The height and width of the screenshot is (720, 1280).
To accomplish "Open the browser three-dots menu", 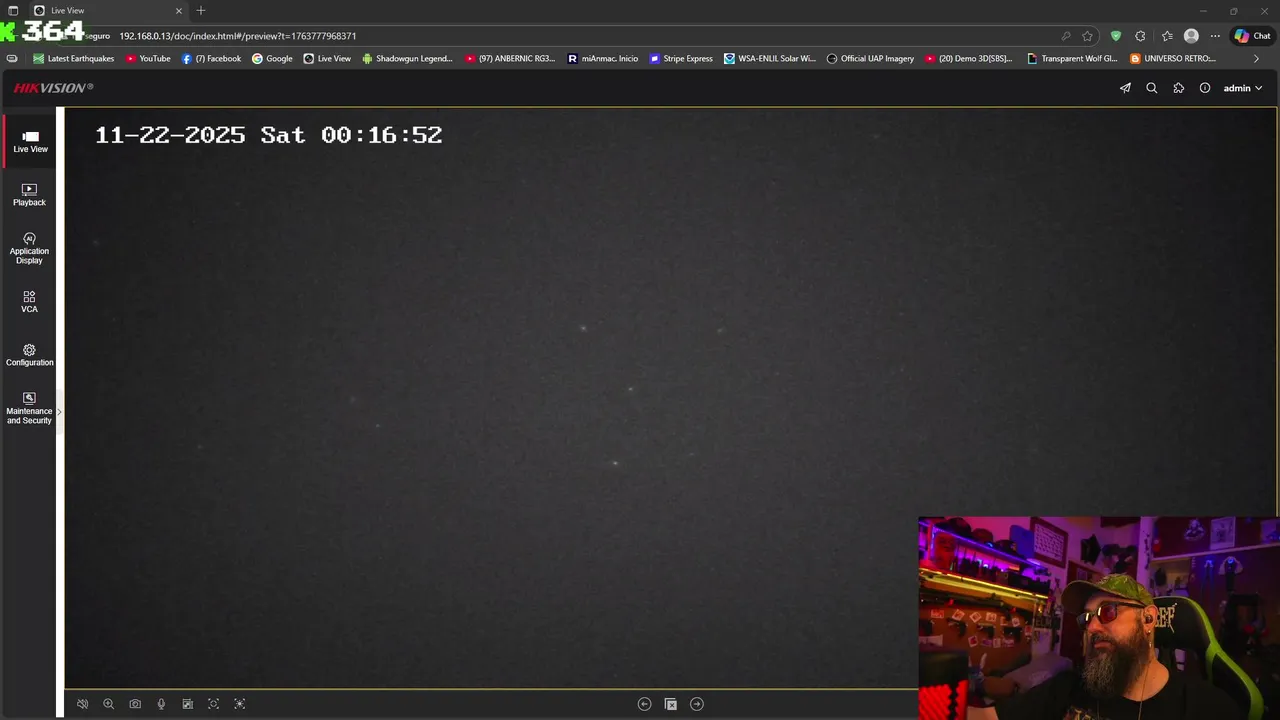I will coord(1215,36).
